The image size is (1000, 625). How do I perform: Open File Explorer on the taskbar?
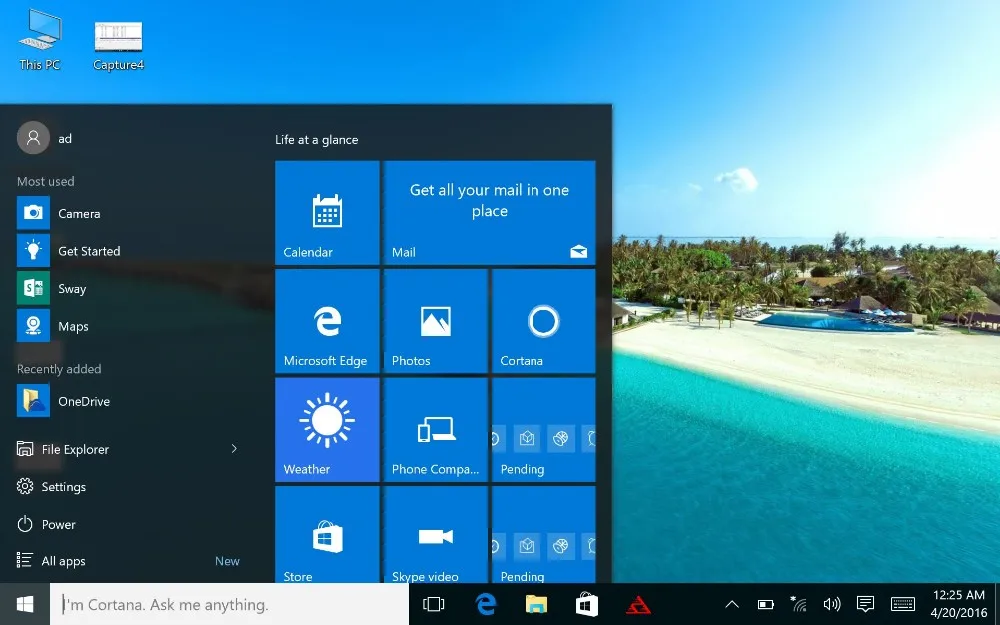point(536,604)
